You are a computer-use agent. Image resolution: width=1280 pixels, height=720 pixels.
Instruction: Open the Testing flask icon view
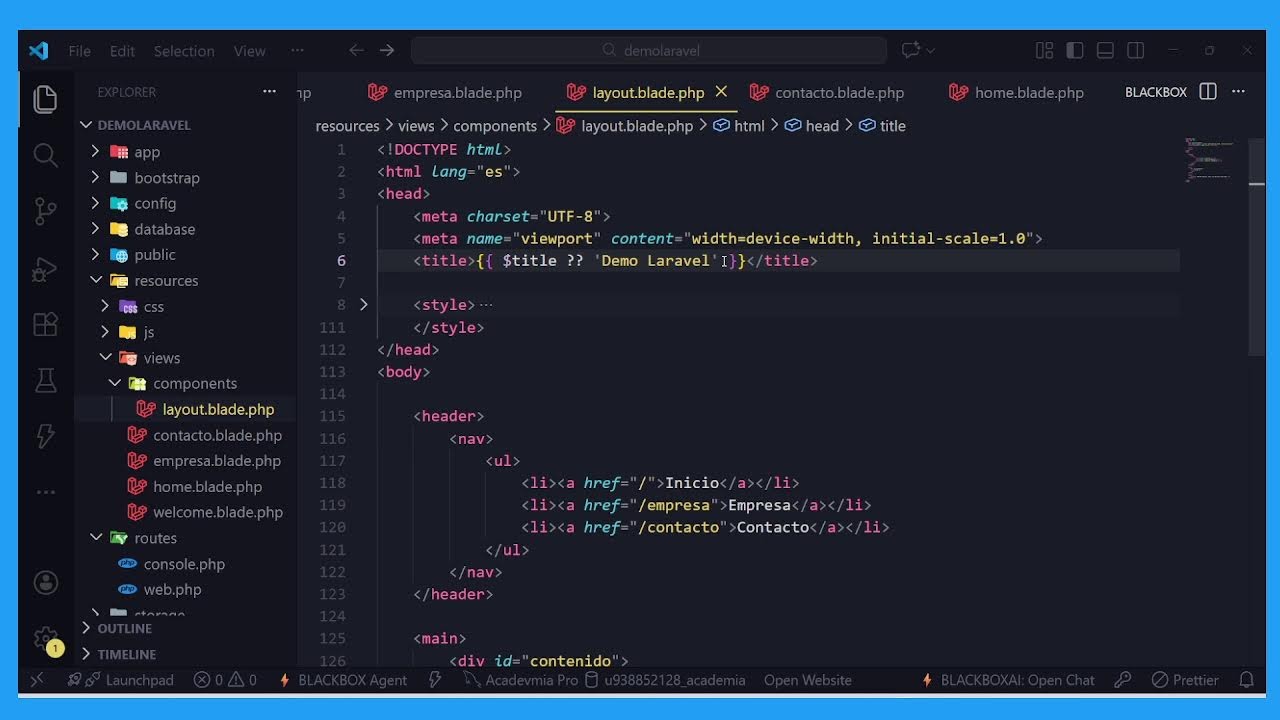pos(45,380)
